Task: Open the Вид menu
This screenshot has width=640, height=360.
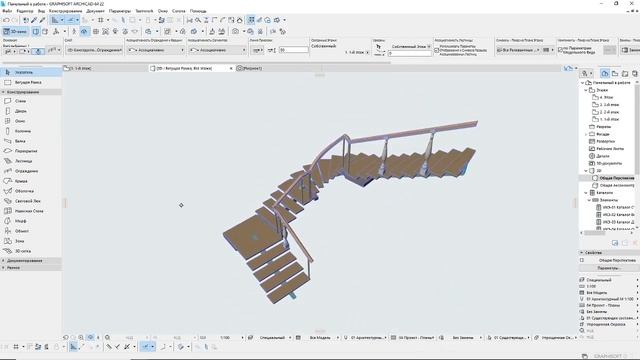Action: (41, 11)
